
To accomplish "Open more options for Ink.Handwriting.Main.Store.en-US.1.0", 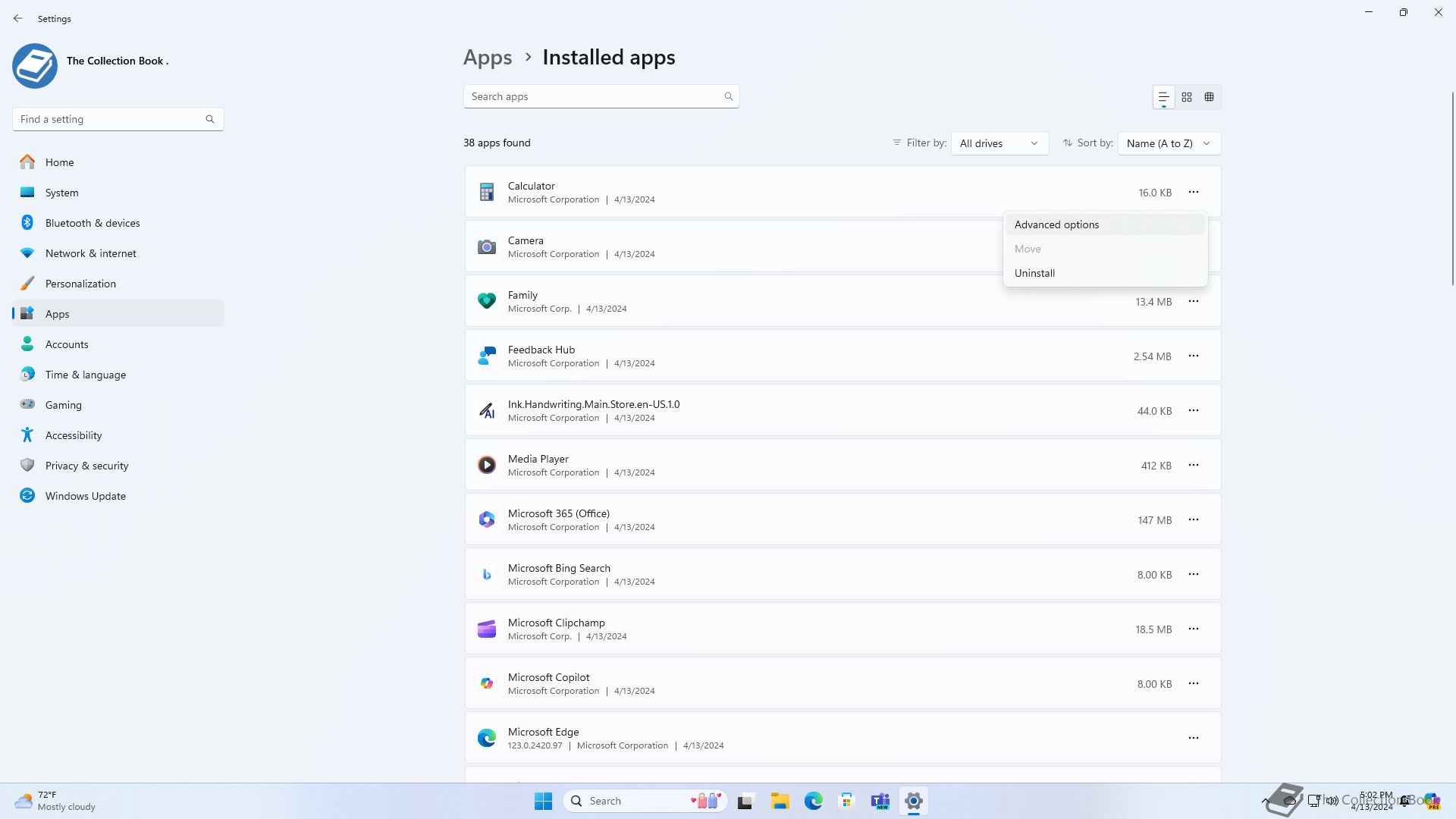I will point(1193,410).
